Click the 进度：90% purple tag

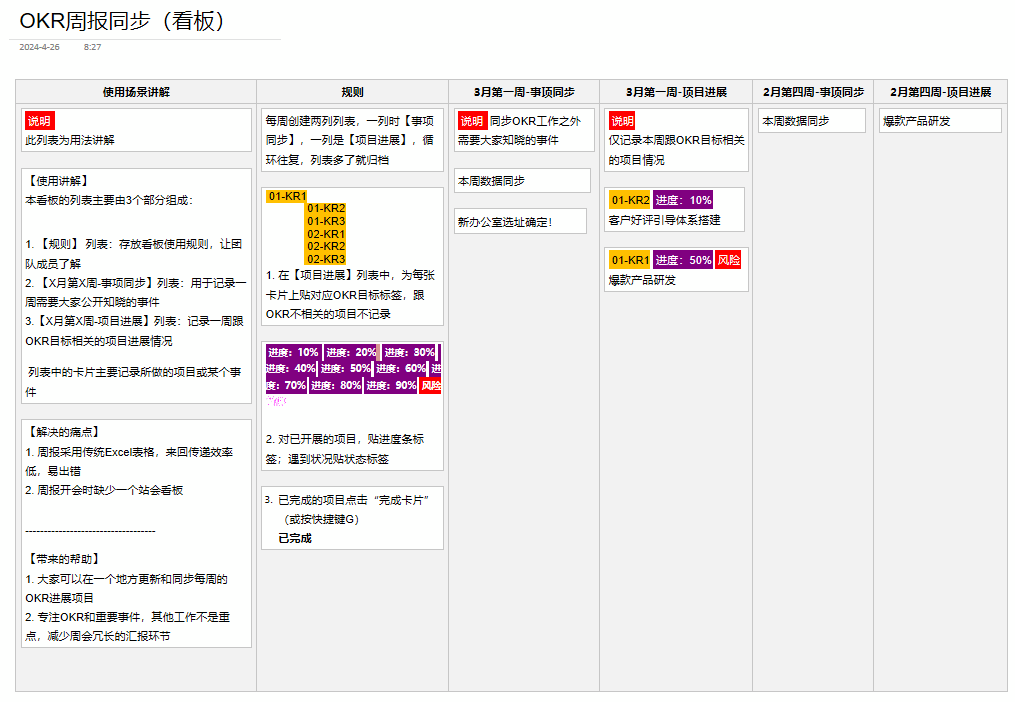(391, 385)
